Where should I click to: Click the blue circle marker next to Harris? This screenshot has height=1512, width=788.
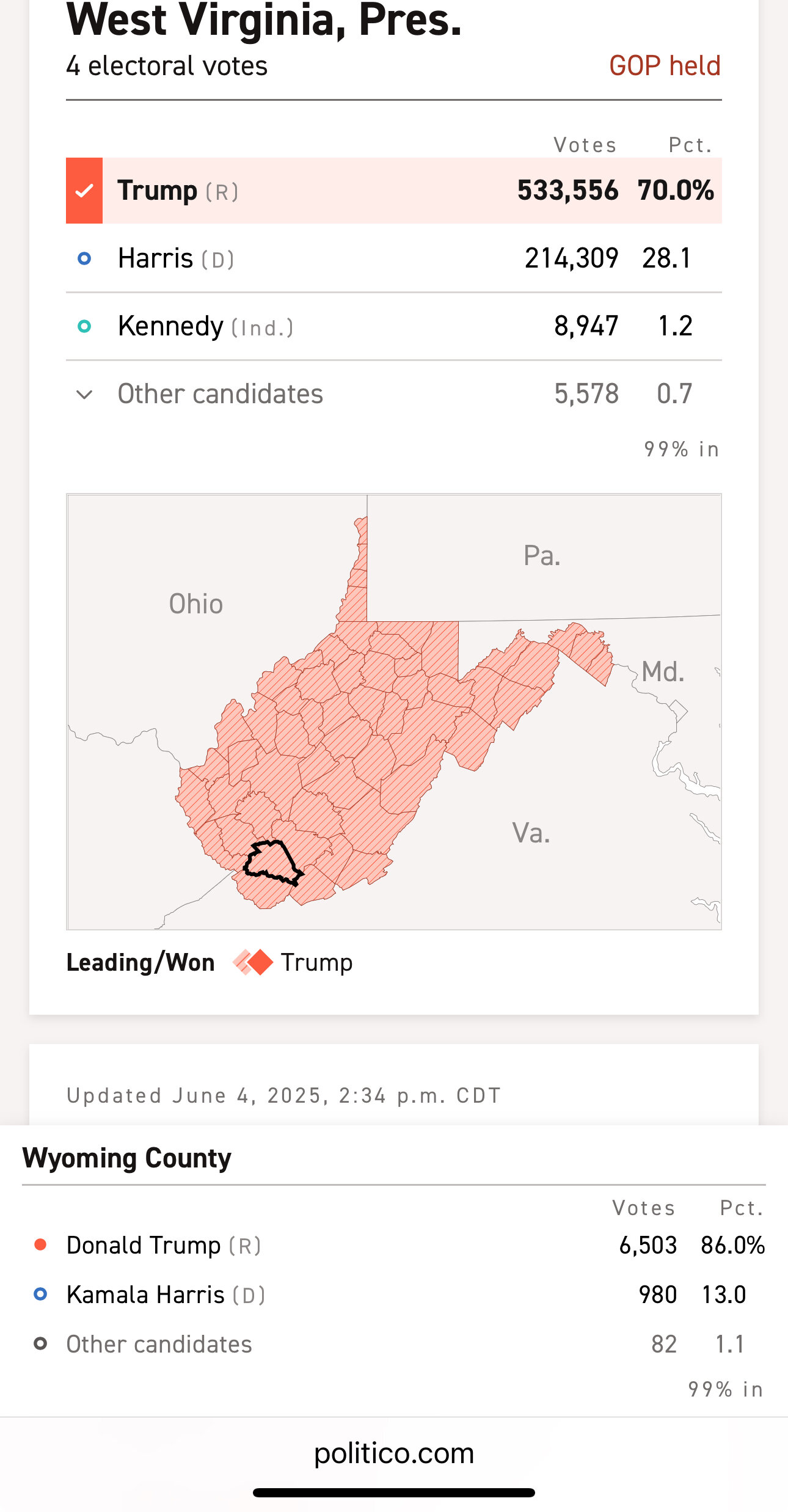(84, 258)
